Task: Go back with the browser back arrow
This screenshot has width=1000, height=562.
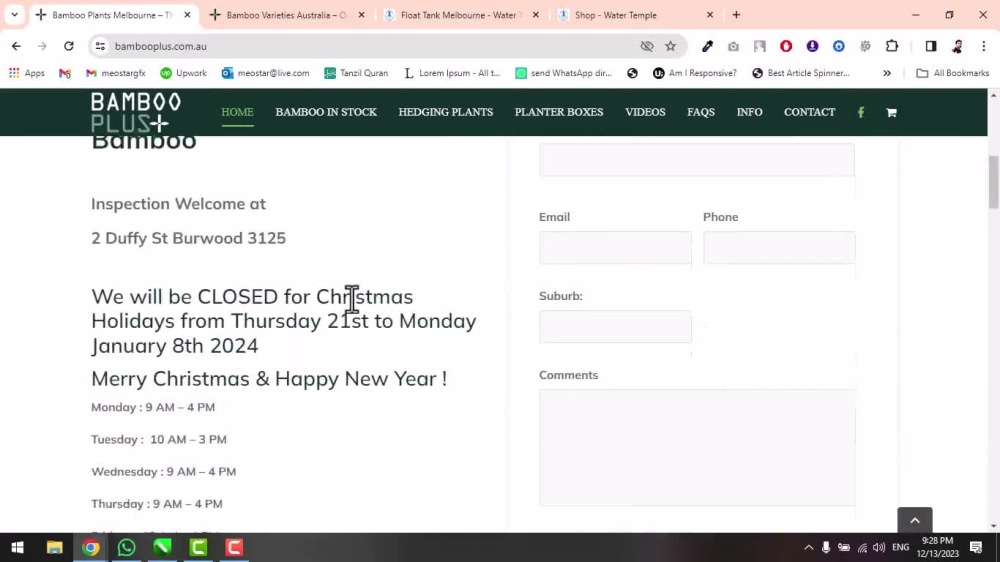Action: [x=16, y=46]
